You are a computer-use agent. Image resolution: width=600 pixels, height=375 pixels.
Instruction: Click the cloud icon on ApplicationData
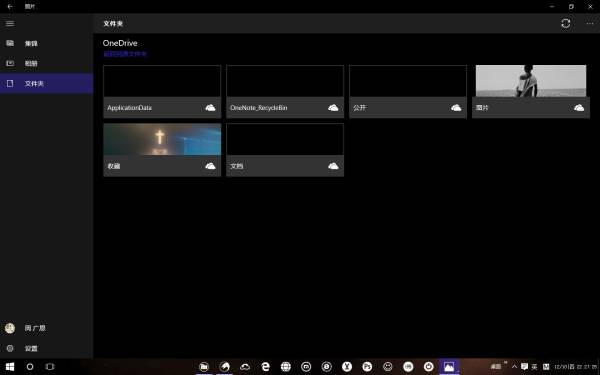[210, 108]
